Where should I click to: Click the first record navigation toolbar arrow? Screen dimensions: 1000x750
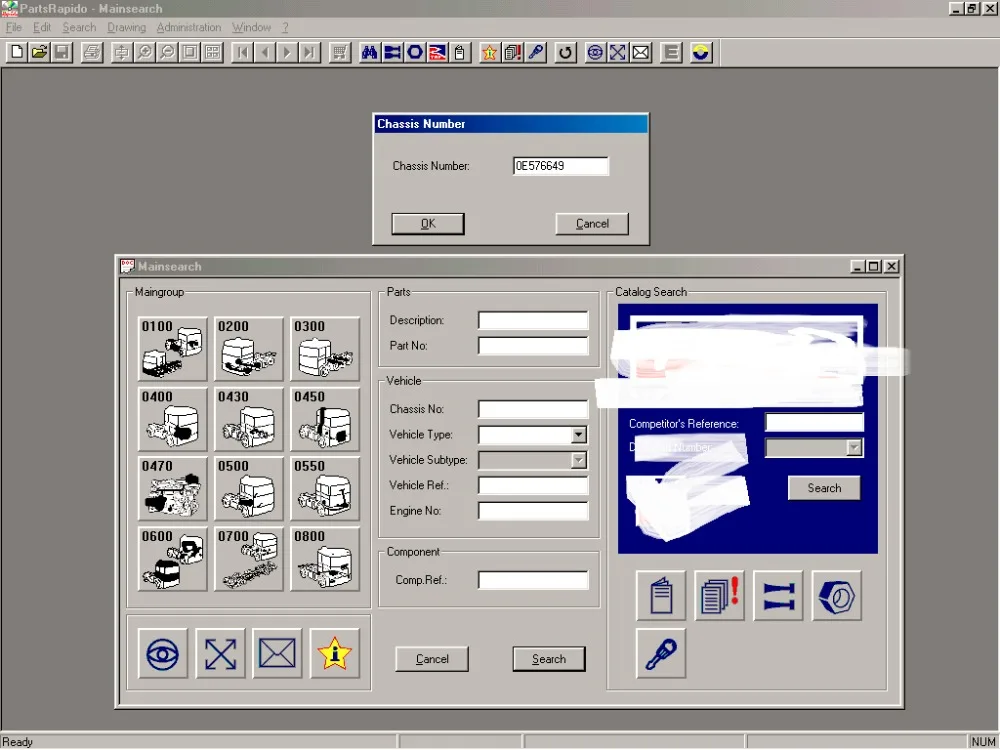click(242, 52)
